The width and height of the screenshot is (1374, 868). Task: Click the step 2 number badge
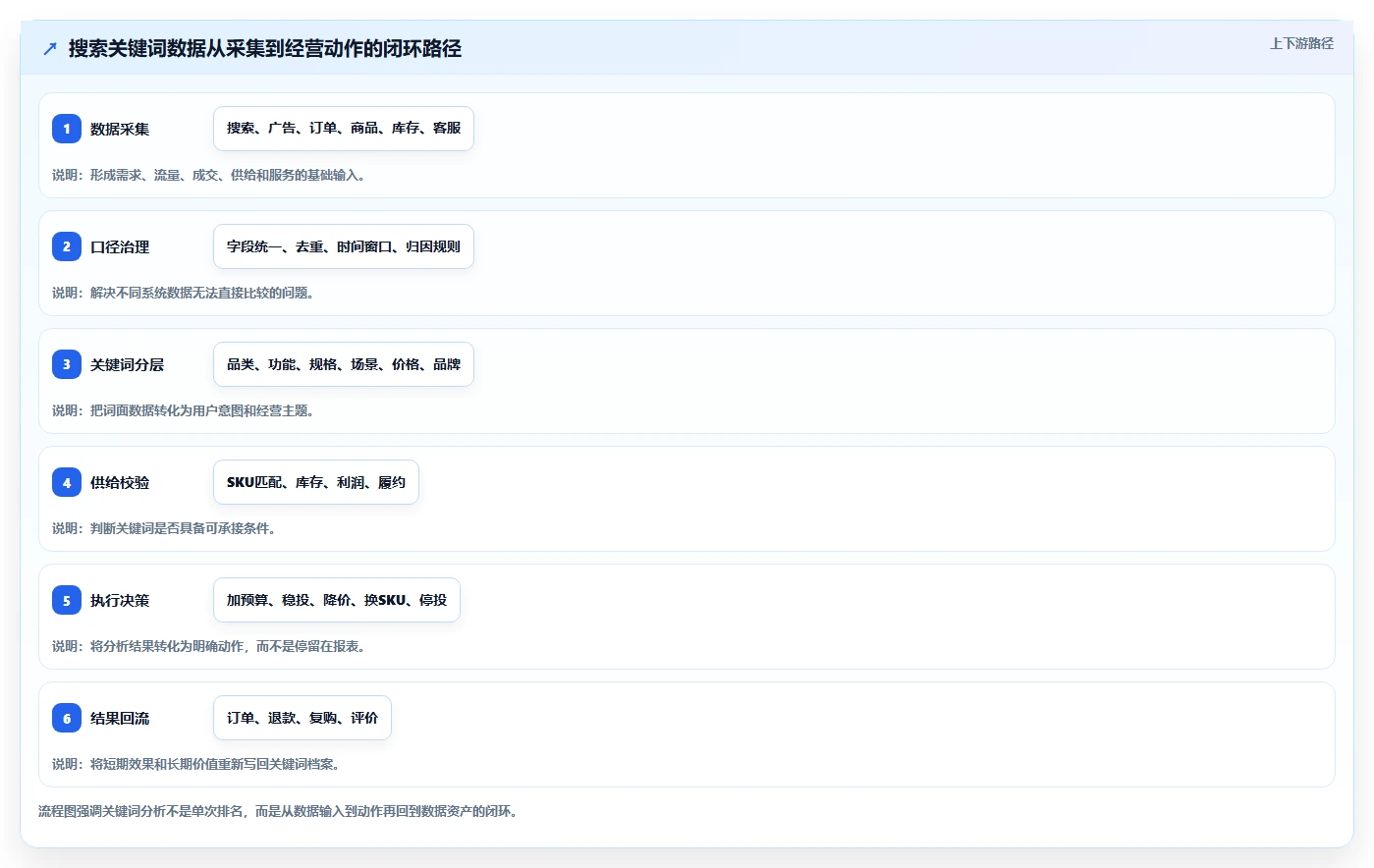(x=67, y=246)
